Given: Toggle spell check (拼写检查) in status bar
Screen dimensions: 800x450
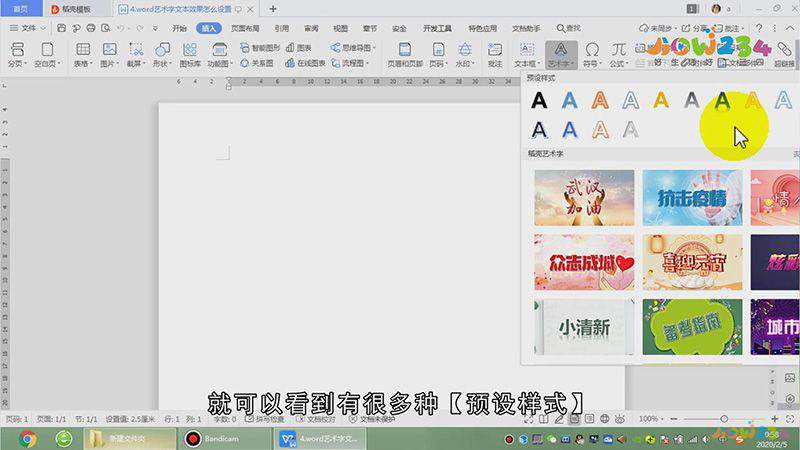Looking at the screenshot, I should [x=263, y=419].
